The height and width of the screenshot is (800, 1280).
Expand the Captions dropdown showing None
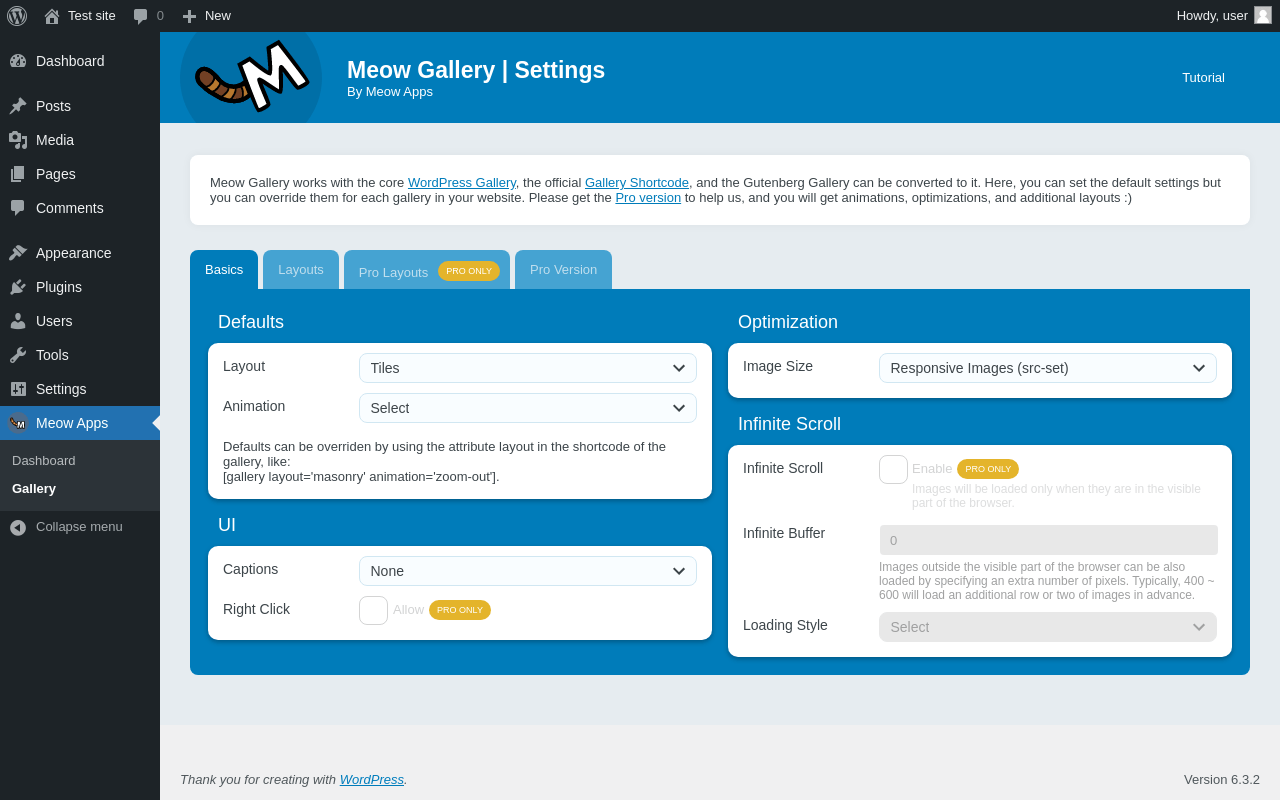[x=528, y=571]
